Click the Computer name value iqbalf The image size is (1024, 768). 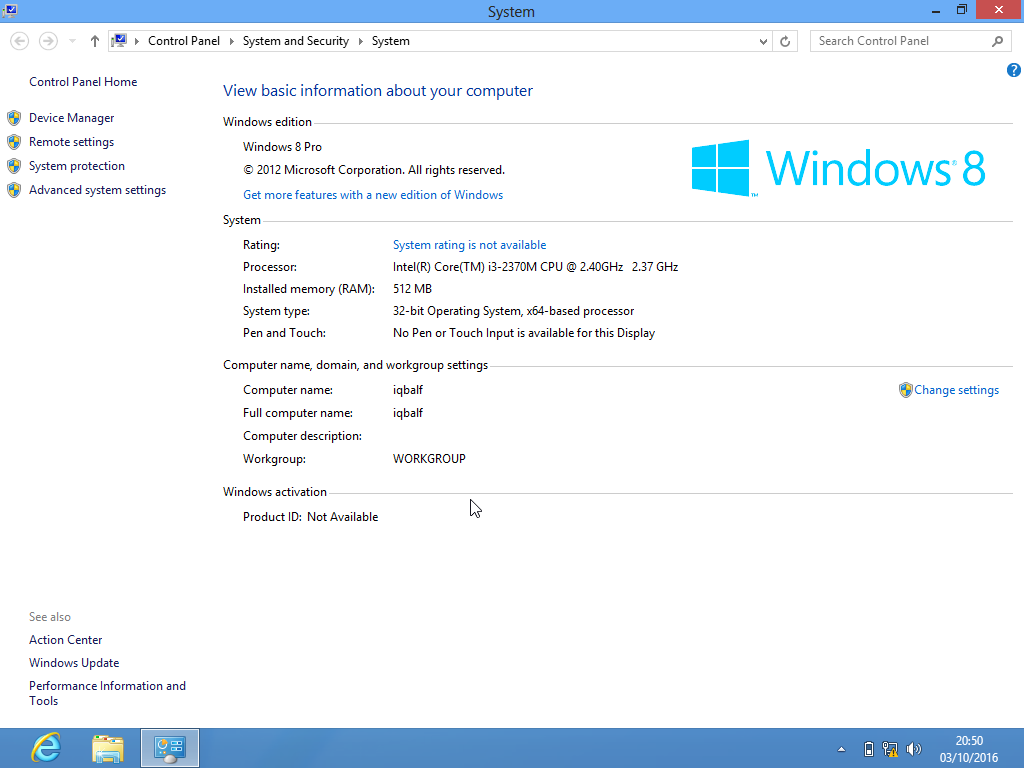tap(408, 390)
